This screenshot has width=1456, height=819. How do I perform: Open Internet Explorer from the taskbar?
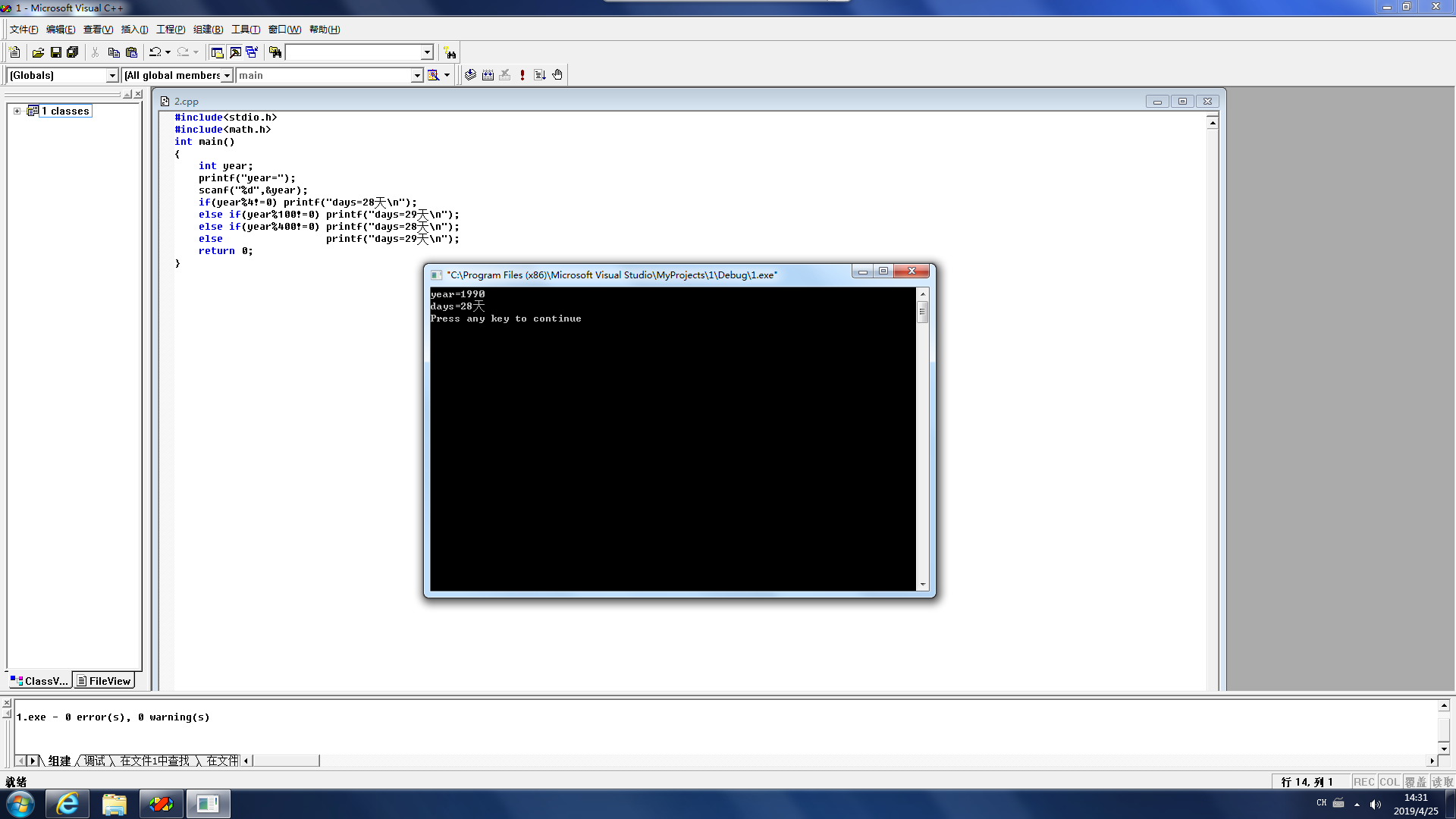(x=67, y=804)
